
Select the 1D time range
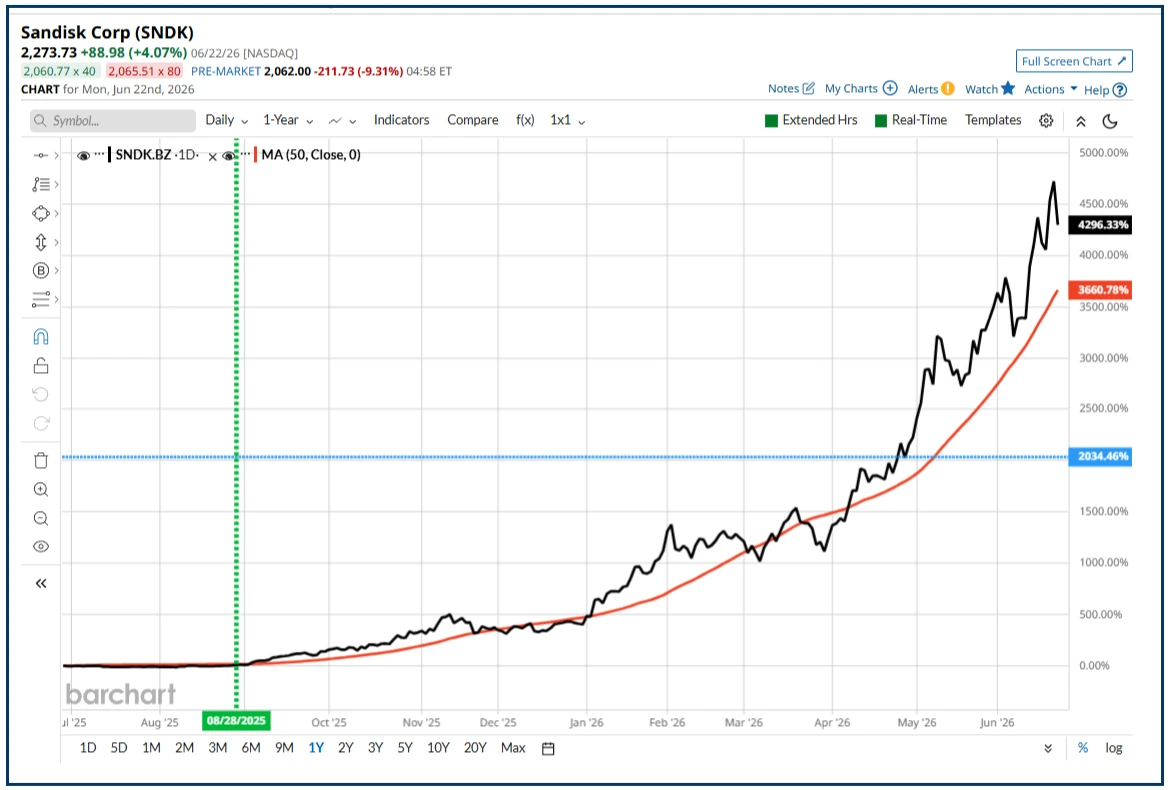[88, 748]
